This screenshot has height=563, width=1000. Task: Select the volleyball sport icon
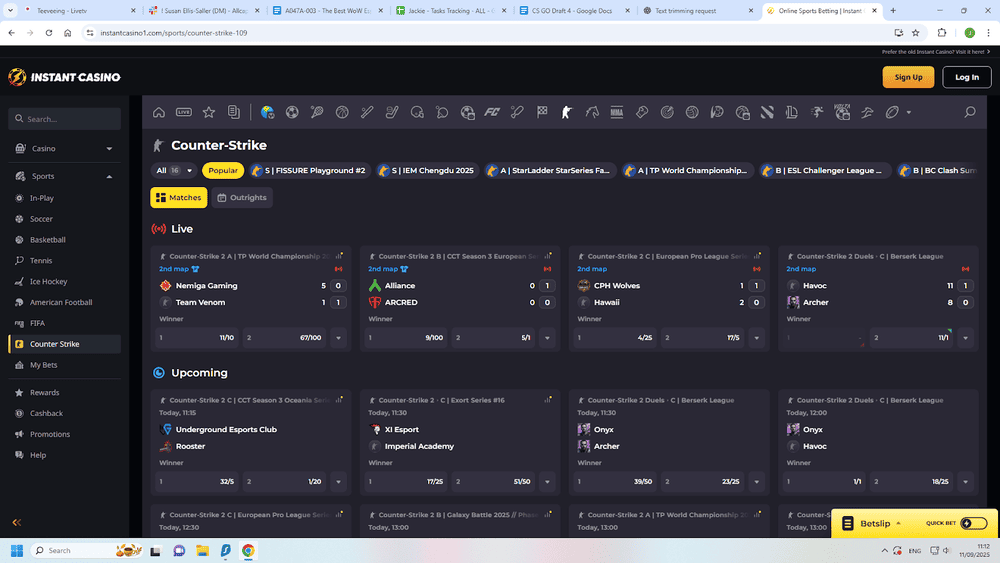click(692, 112)
